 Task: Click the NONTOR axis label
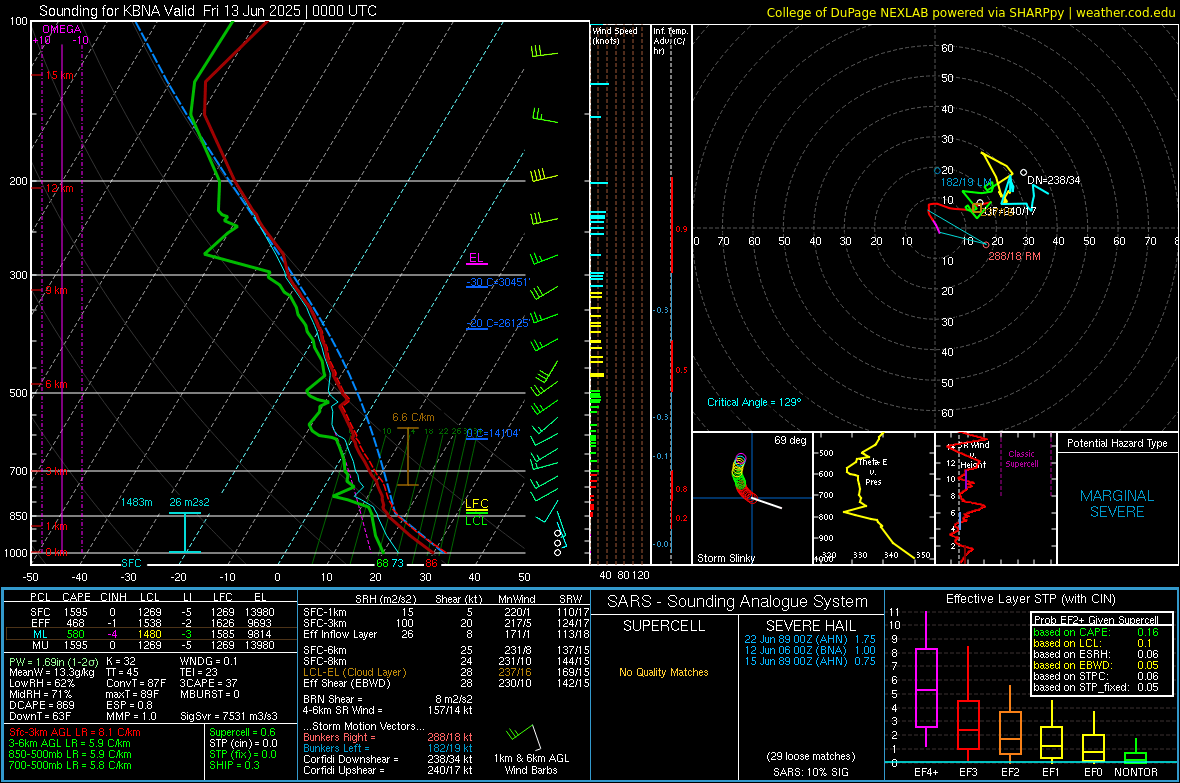[1136, 772]
